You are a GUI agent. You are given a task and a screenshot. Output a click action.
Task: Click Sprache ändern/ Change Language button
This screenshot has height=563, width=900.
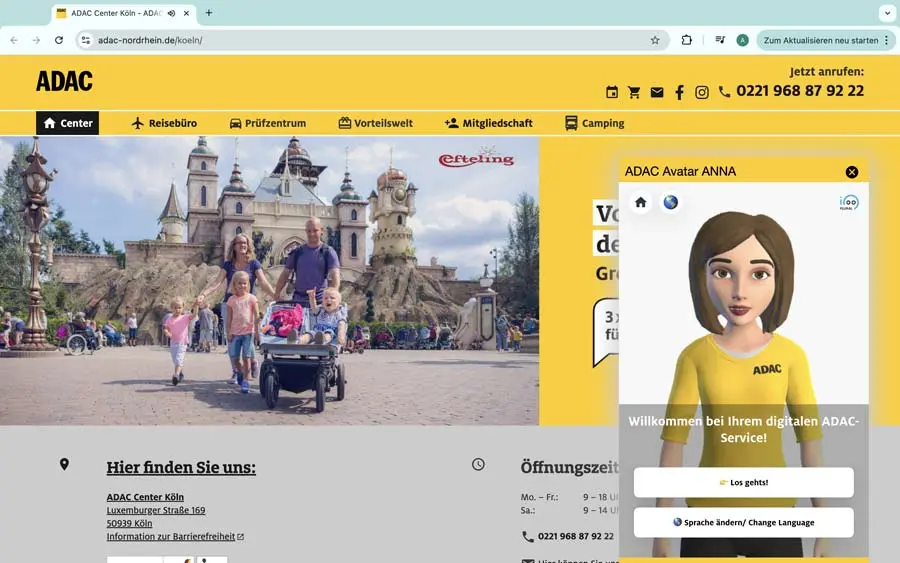pyautogui.click(x=743, y=522)
